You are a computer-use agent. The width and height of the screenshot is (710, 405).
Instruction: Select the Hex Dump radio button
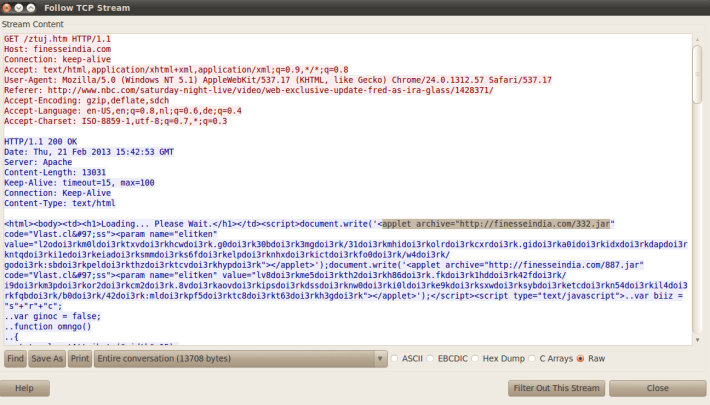pos(475,359)
